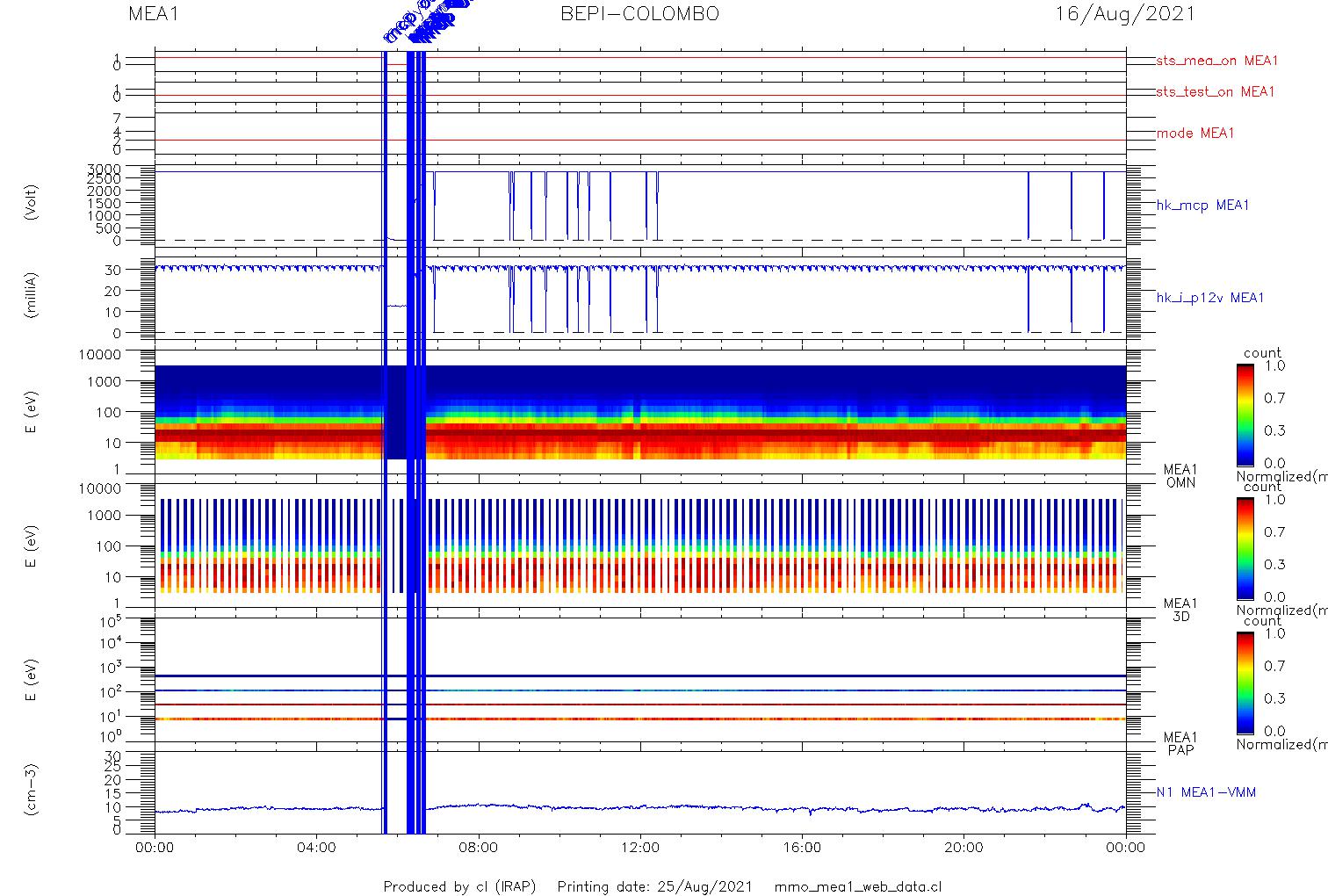1328x896 pixels.
Task: Click the 16:00 time axis tick label
Action: 802,848
